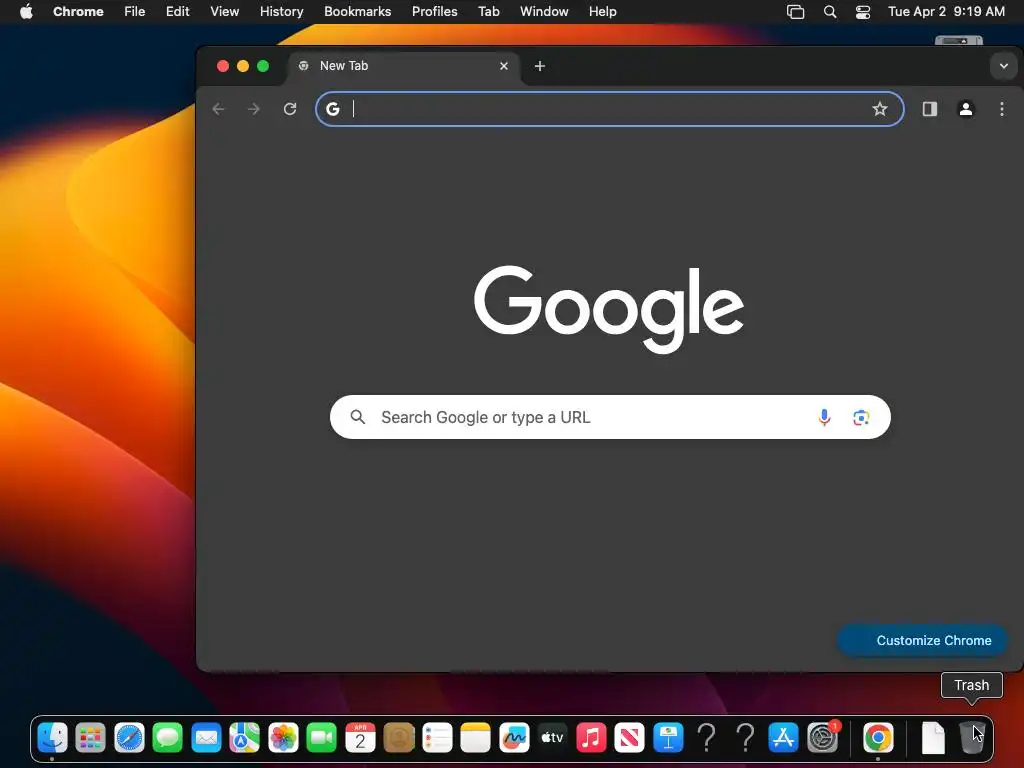This screenshot has height=768, width=1024.
Task: Open Apple TV from the Dock
Action: click(552, 738)
